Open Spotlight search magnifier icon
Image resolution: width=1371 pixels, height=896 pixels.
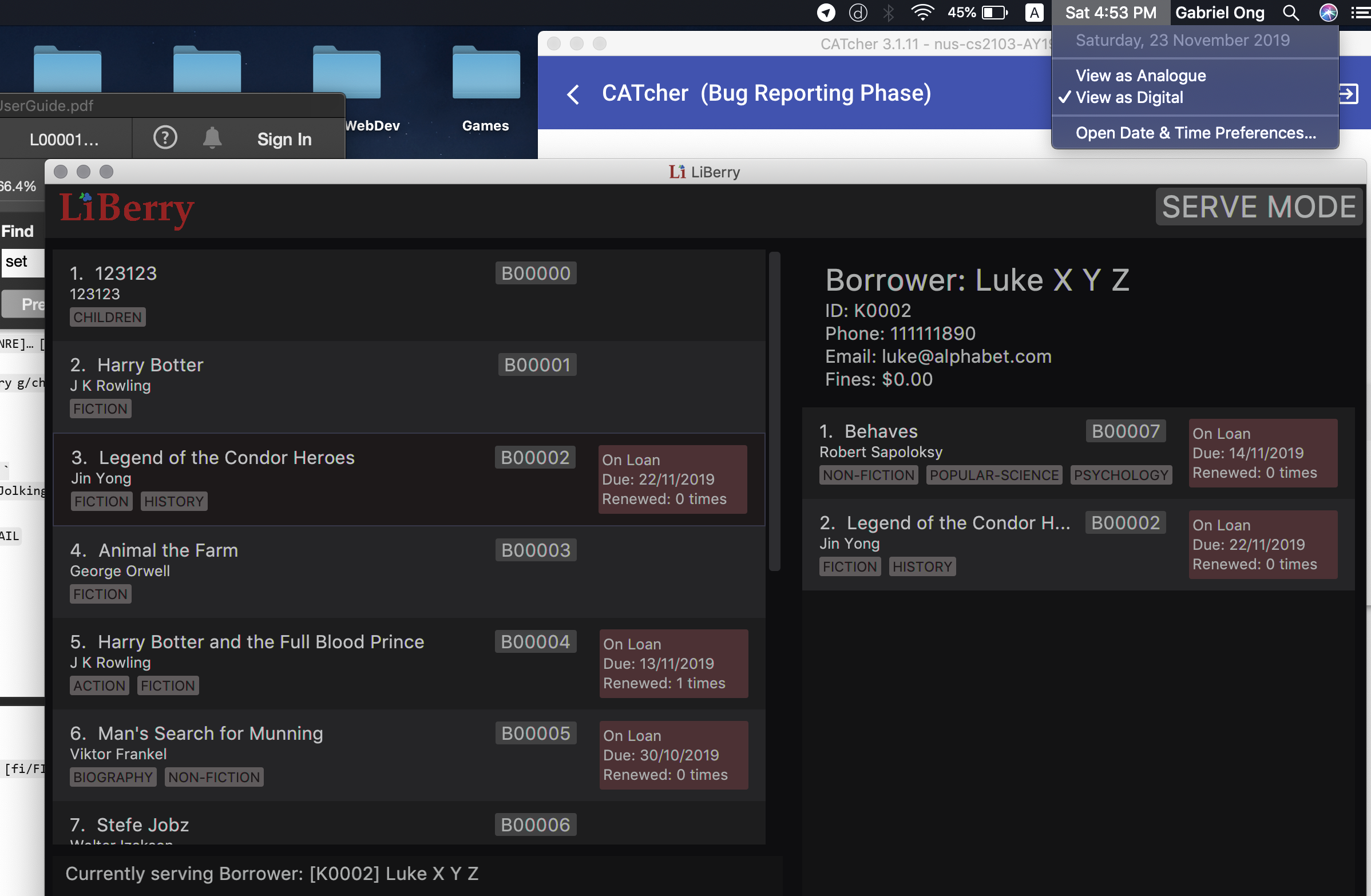click(1290, 13)
